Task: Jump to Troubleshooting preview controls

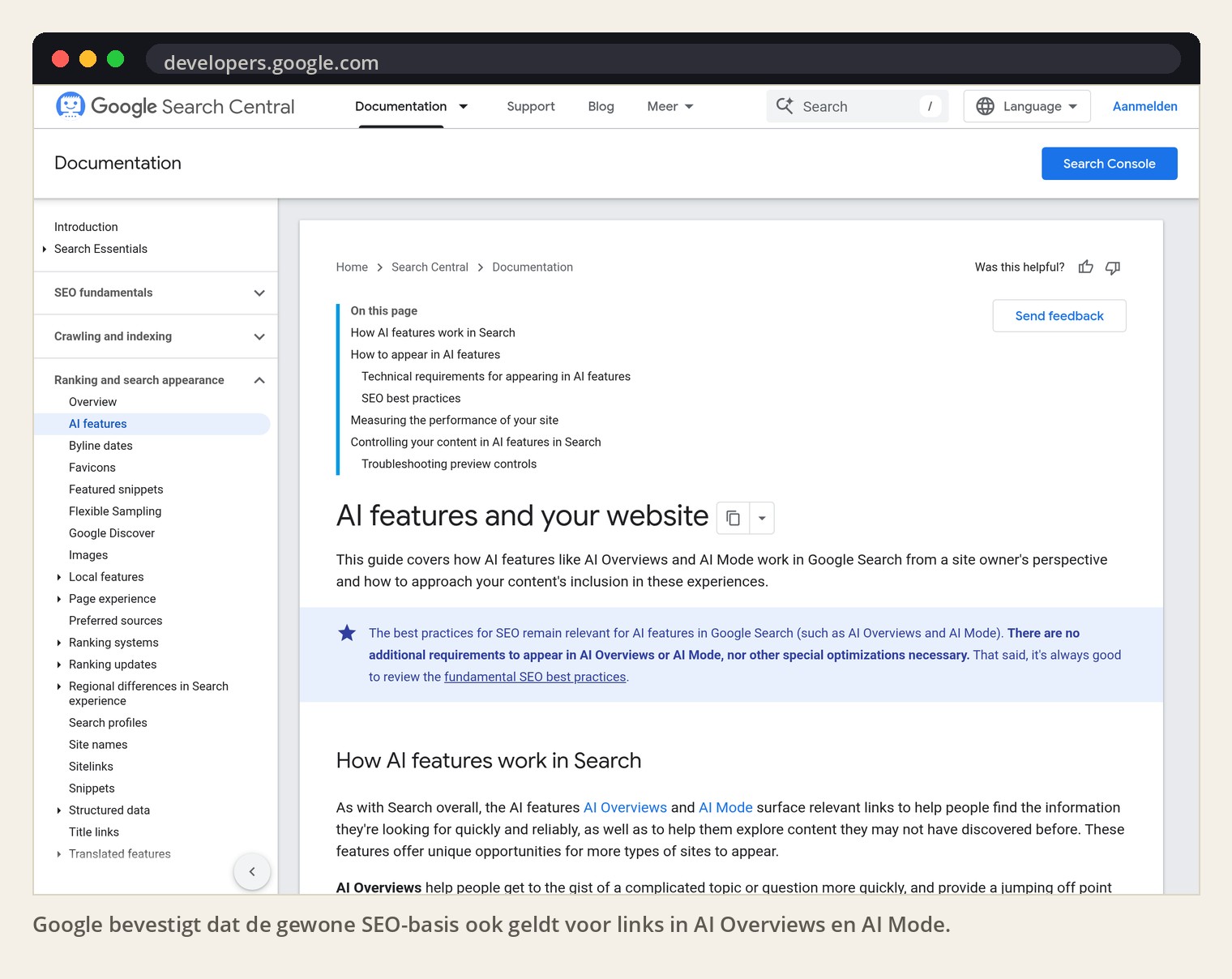Action: point(449,464)
